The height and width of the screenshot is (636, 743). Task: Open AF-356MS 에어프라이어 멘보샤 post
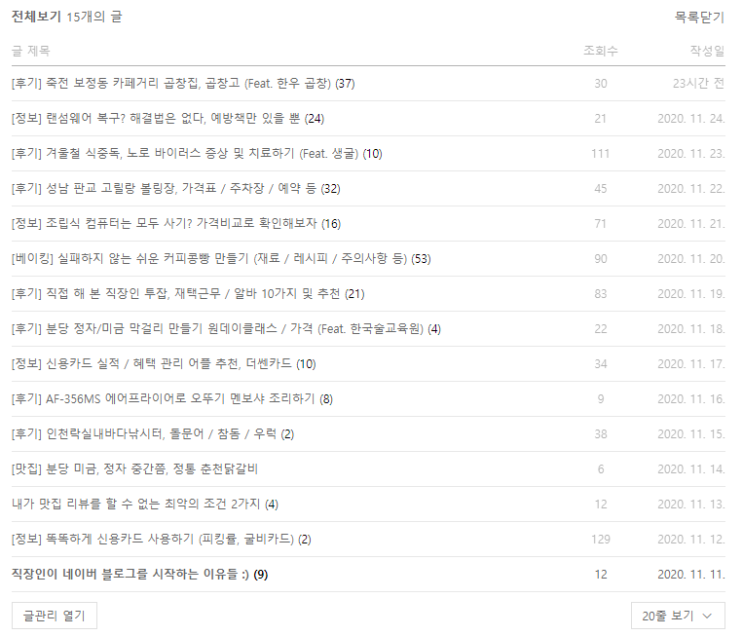pos(172,399)
